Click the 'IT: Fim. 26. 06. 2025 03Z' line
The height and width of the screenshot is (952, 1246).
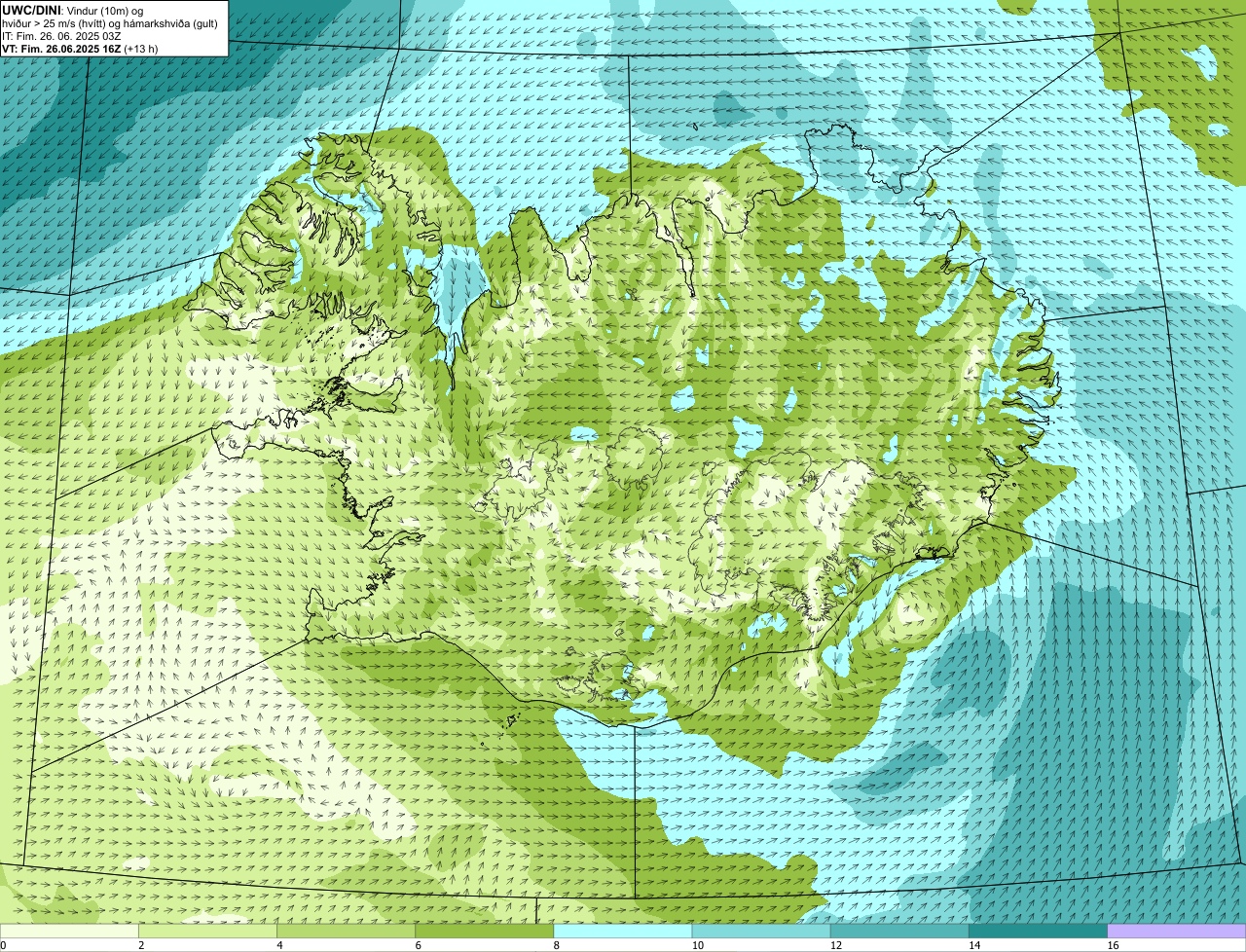point(61,36)
